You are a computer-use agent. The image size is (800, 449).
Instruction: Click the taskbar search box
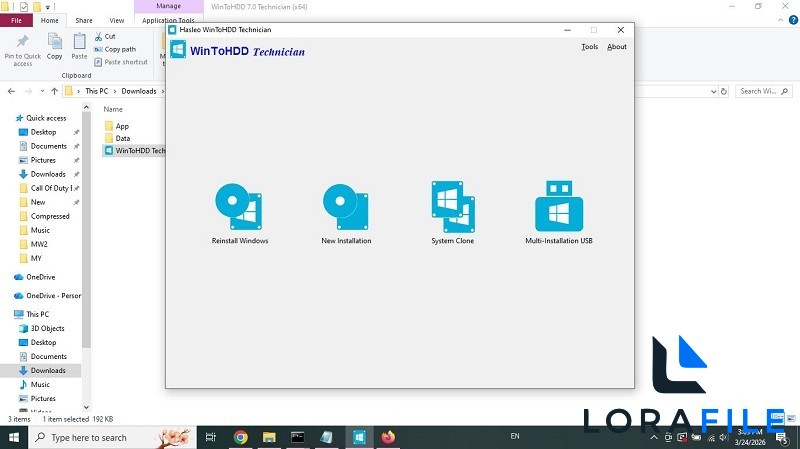112,437
